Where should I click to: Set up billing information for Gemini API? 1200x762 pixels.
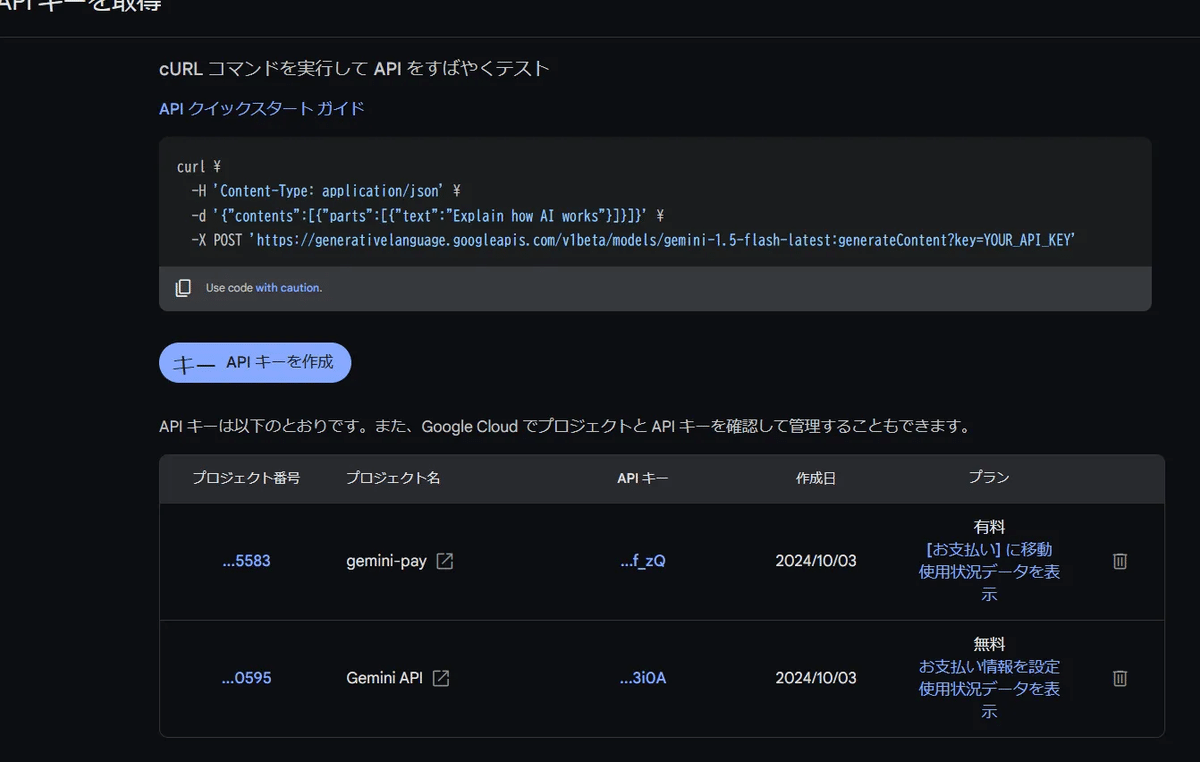point(988,666)
